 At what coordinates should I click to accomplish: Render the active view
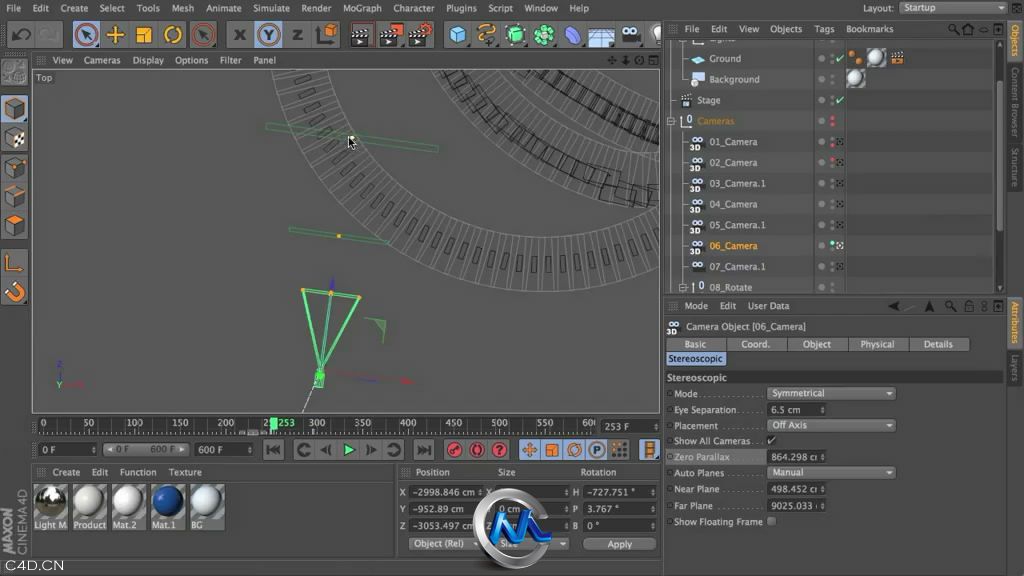coord(360,35)
